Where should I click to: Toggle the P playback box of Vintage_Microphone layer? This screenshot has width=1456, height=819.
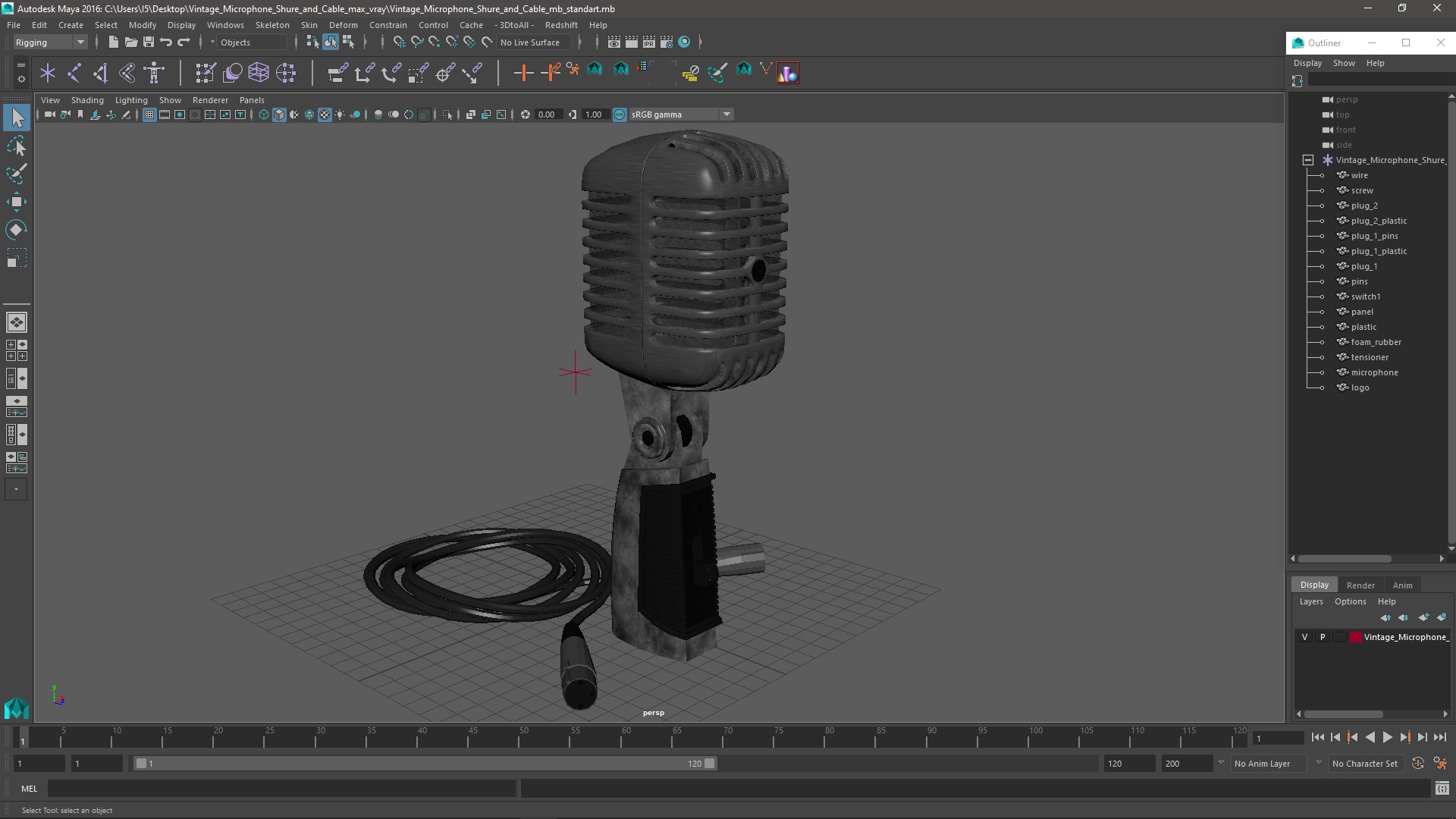(x=1323, y=637)
